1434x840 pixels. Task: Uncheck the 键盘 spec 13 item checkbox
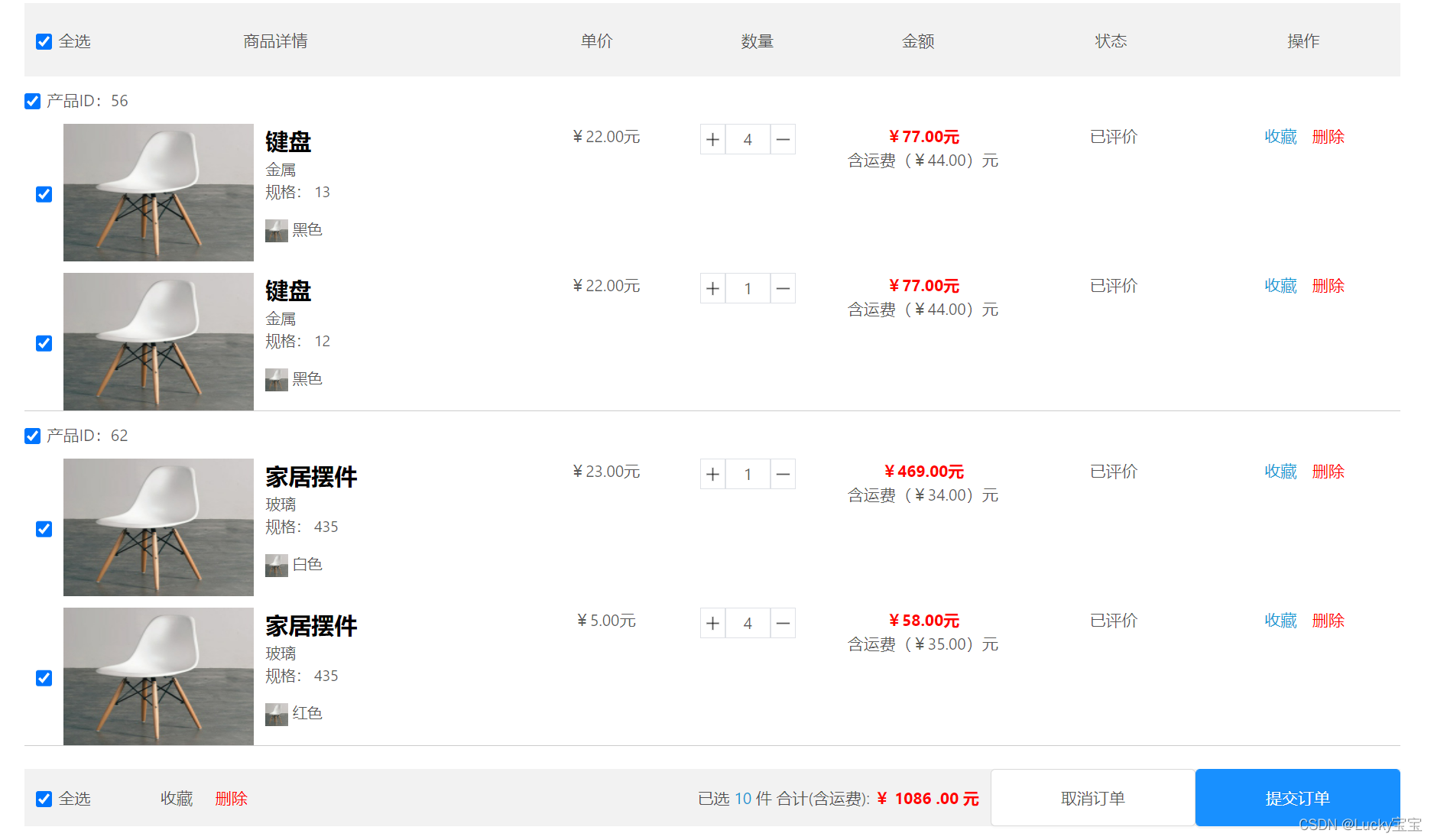(44, 194)
